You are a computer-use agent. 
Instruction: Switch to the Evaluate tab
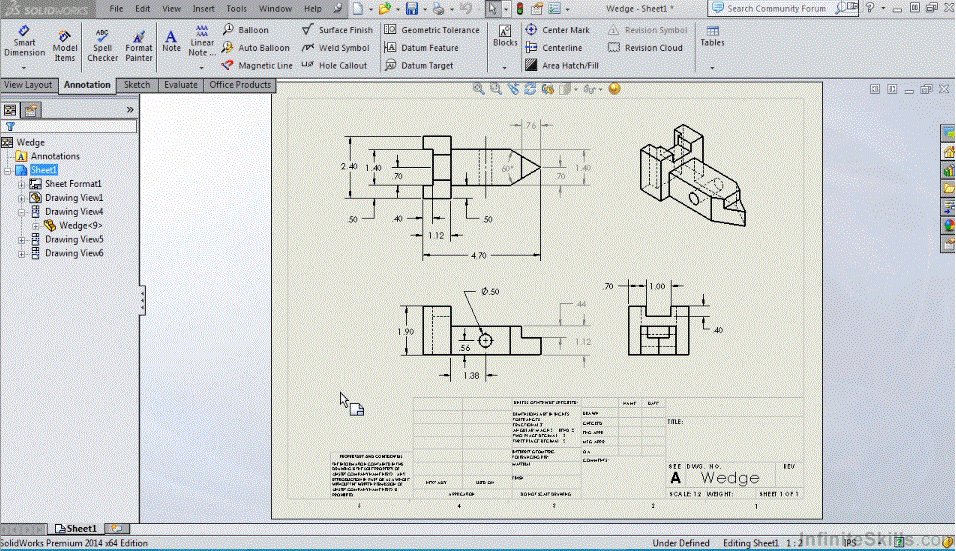tap(180, 85)
